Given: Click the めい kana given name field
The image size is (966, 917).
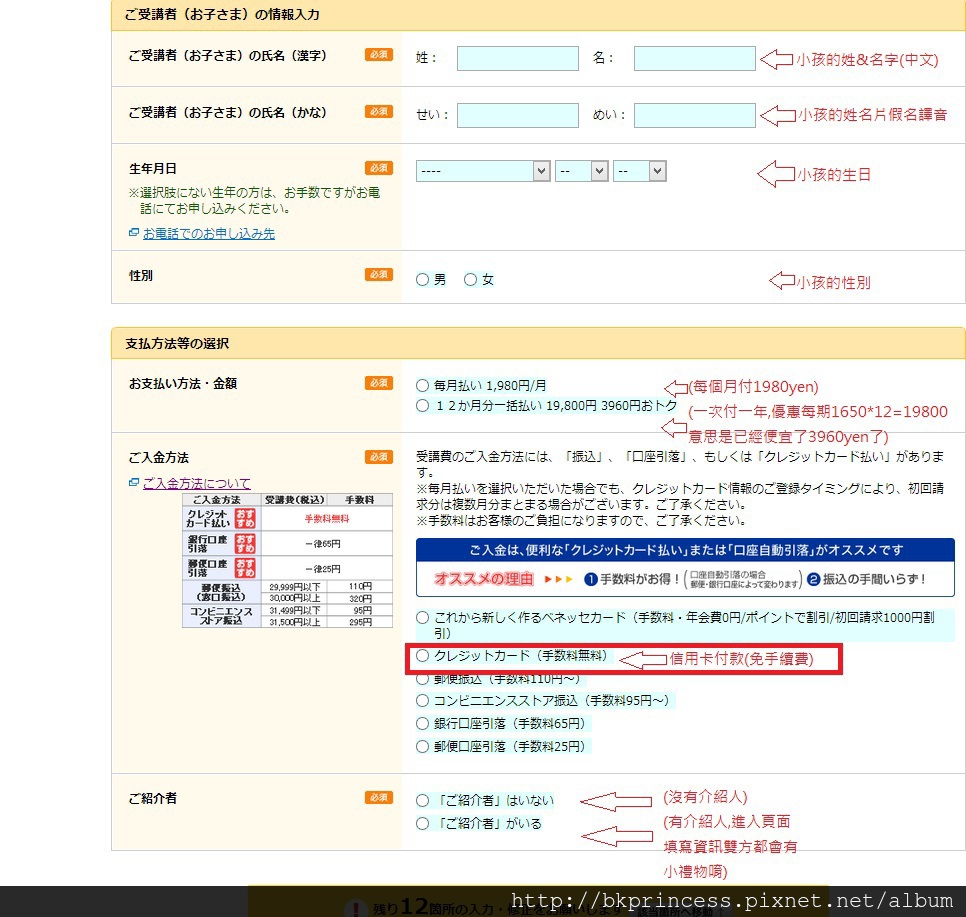Looking at the screenshot, I should click(x=694, y=115).
